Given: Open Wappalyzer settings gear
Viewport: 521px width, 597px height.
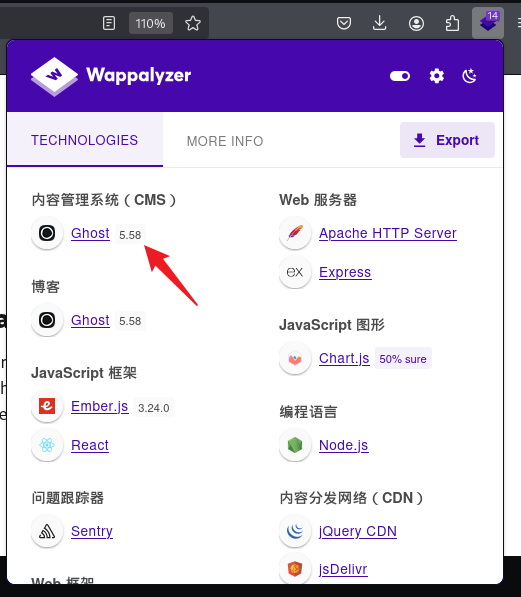Looking at the screenshot, I should tap(436, 76).
